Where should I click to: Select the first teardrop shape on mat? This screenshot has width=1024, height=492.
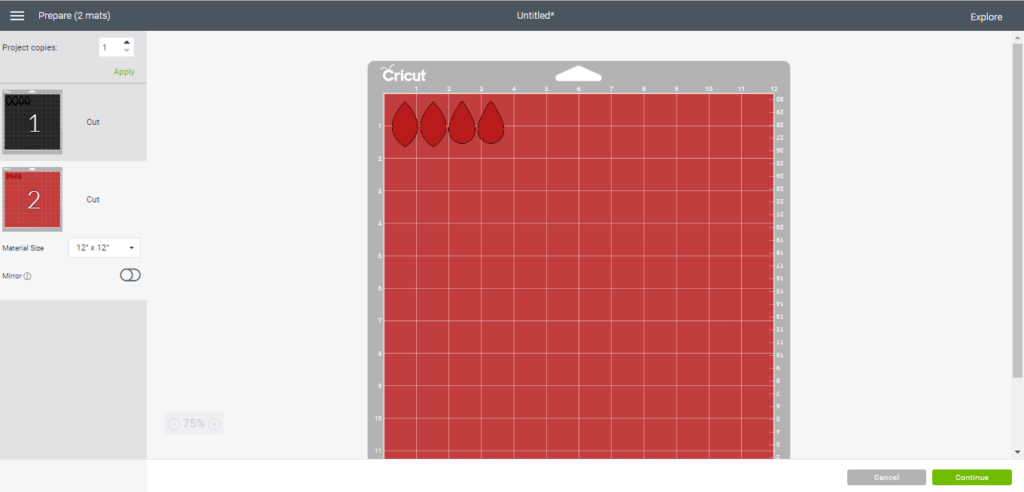pyautogui.click(x=404, y=124)
